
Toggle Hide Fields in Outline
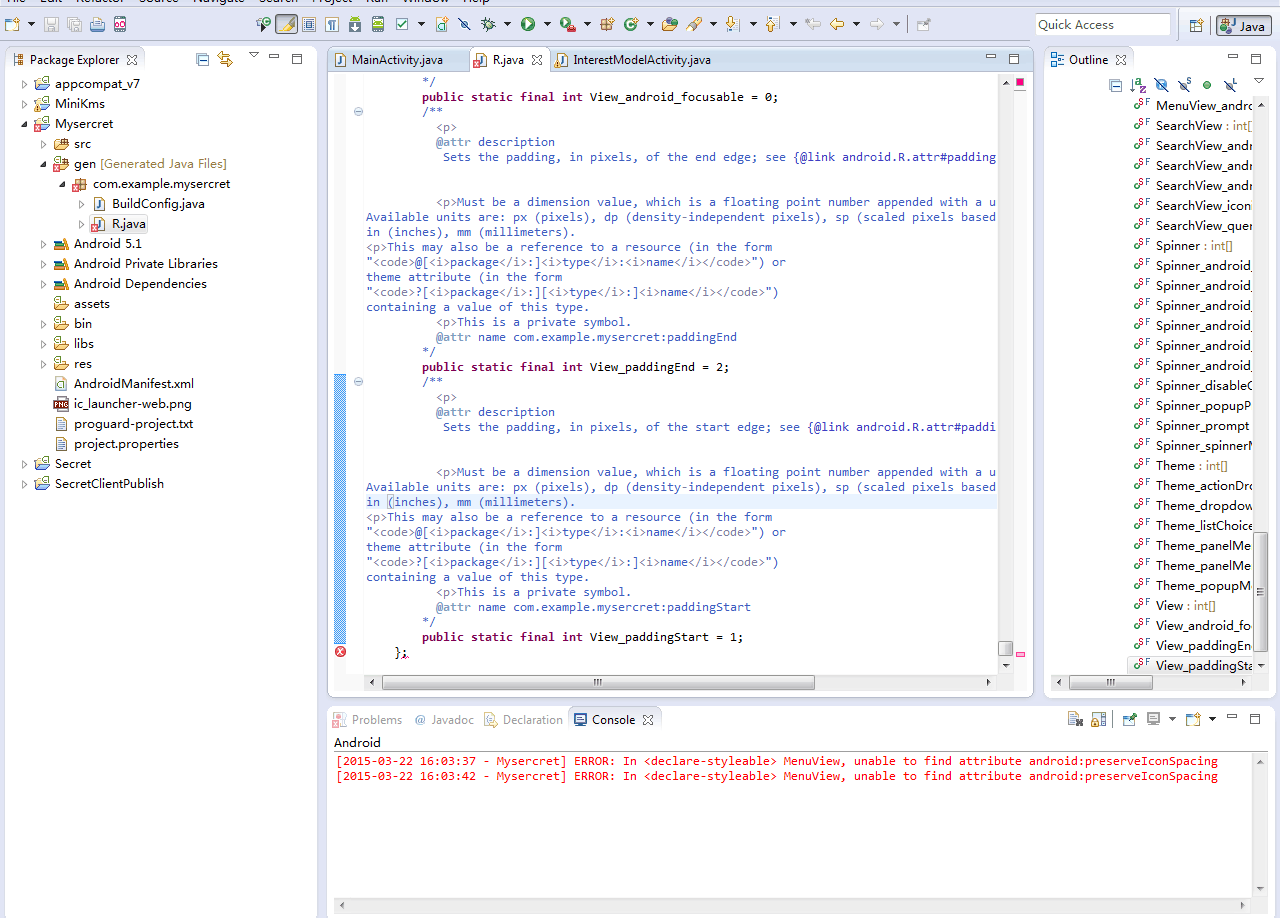click(1161, 86)
